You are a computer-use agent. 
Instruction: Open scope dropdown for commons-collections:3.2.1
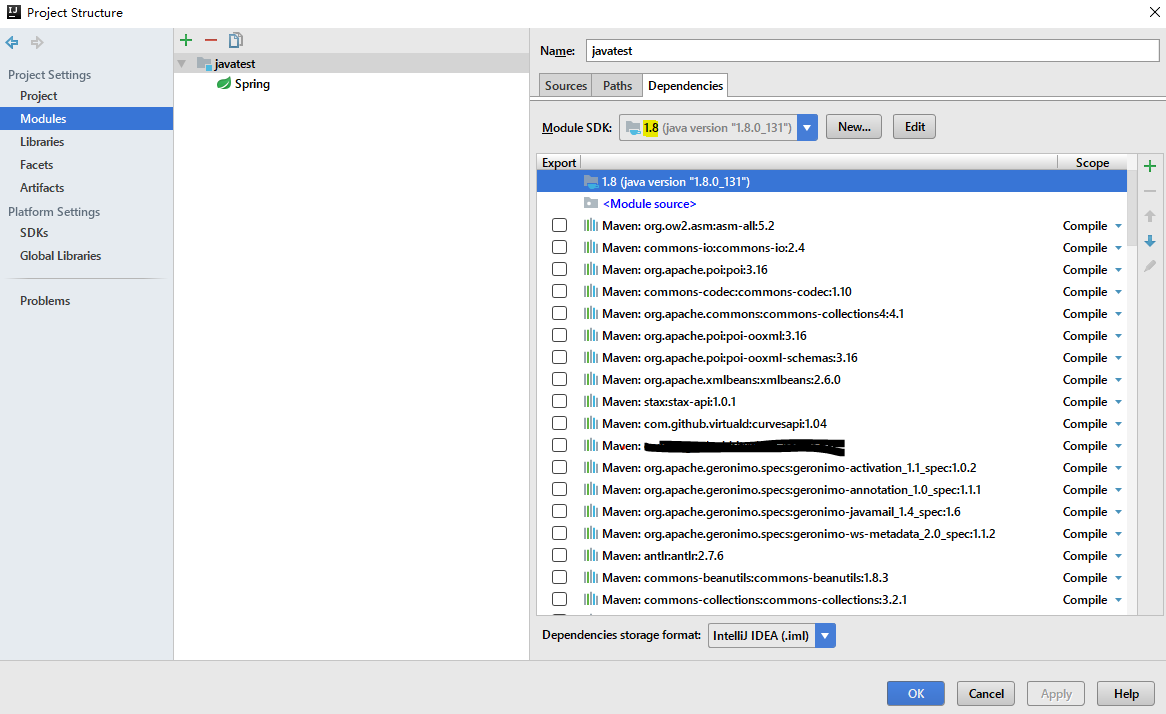coord(1118,600)
